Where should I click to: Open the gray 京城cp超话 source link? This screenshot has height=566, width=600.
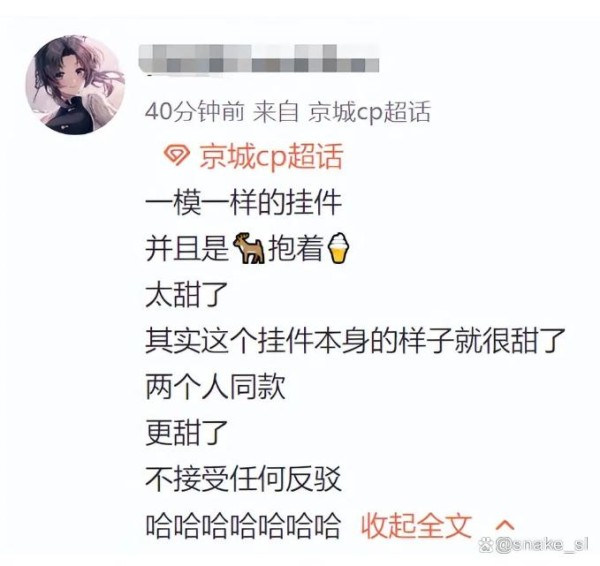tap(369, 112)
